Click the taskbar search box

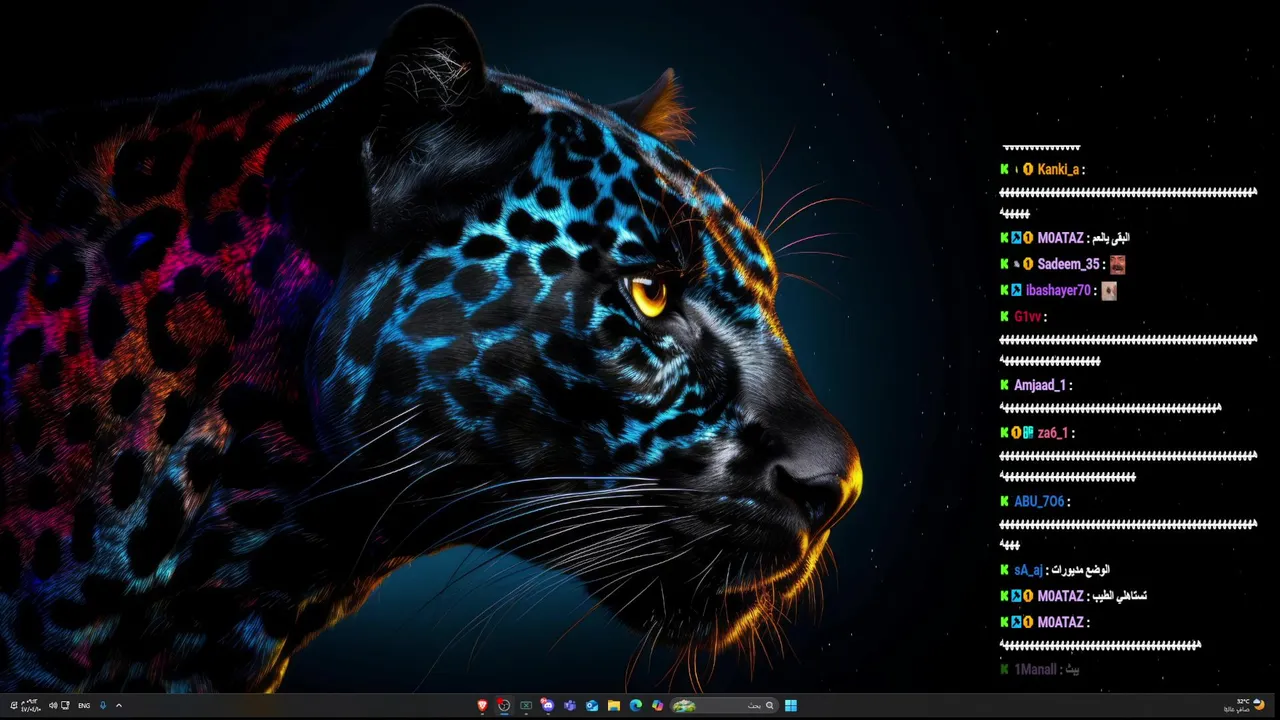click(724, 705)
